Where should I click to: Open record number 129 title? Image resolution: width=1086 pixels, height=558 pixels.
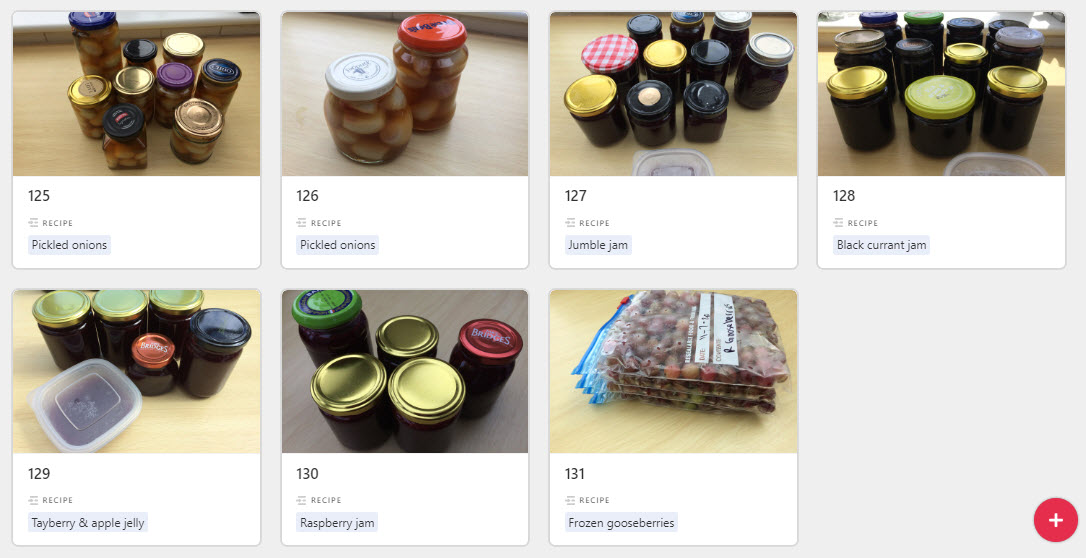39,474
